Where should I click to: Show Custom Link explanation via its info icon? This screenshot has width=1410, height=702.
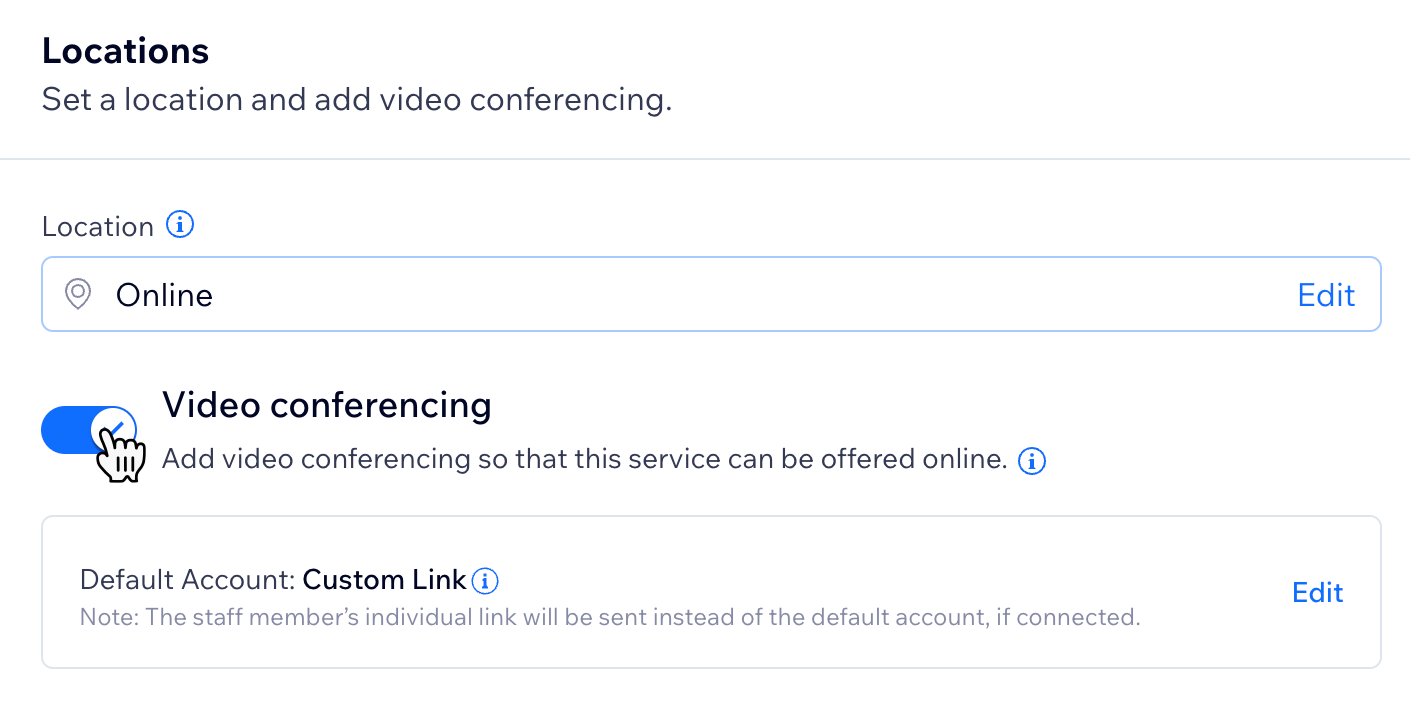pyautogui.click(x=486, y=580)
